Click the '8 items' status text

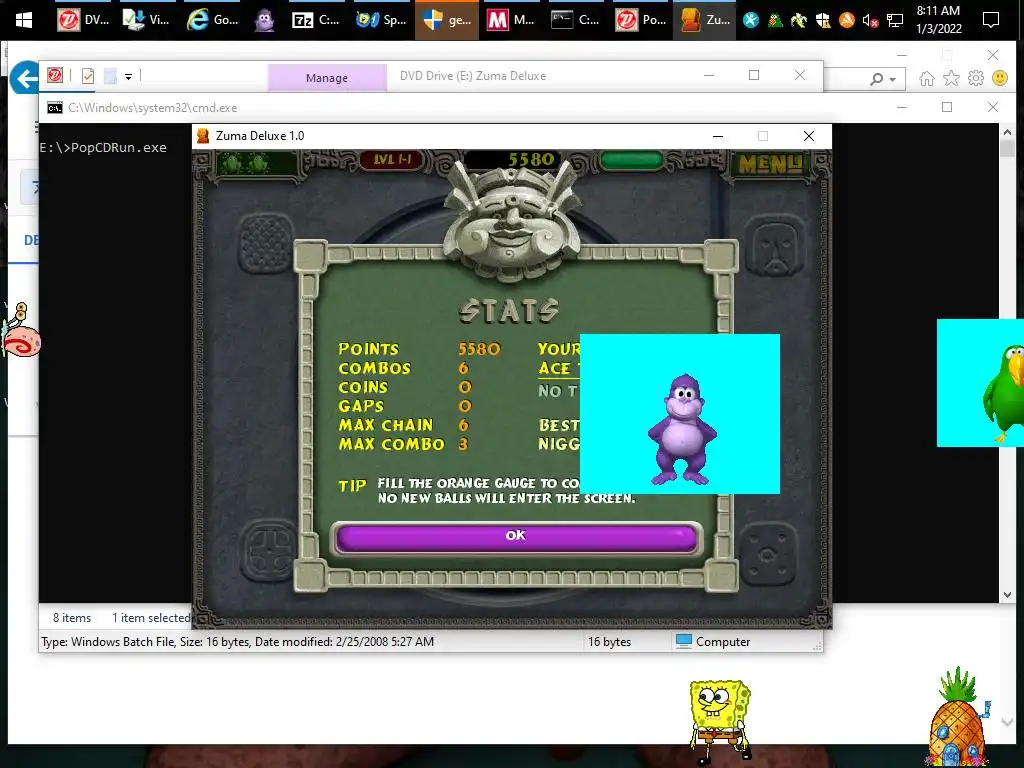point(72,618)
